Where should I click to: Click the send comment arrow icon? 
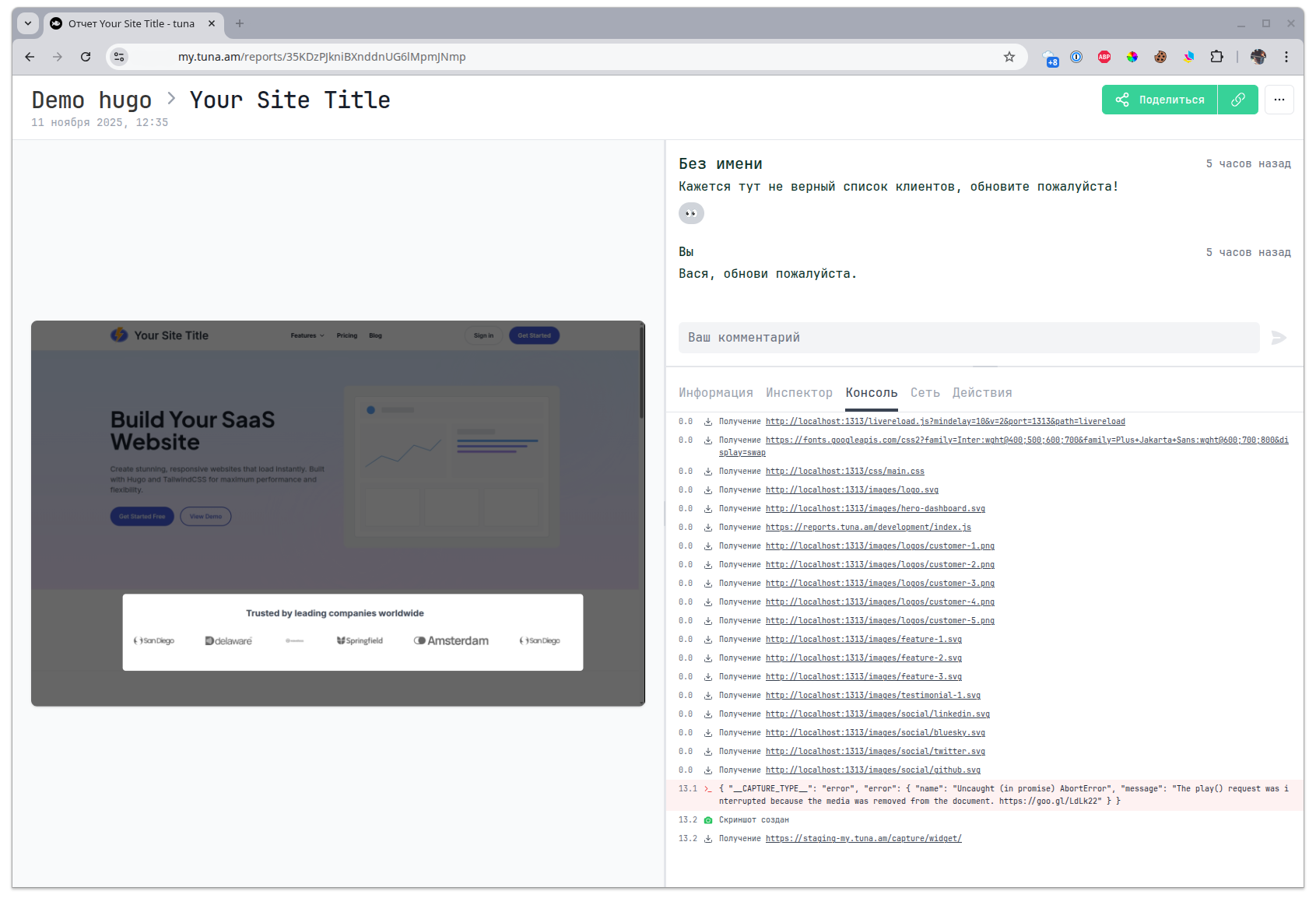coord(1279,338)
